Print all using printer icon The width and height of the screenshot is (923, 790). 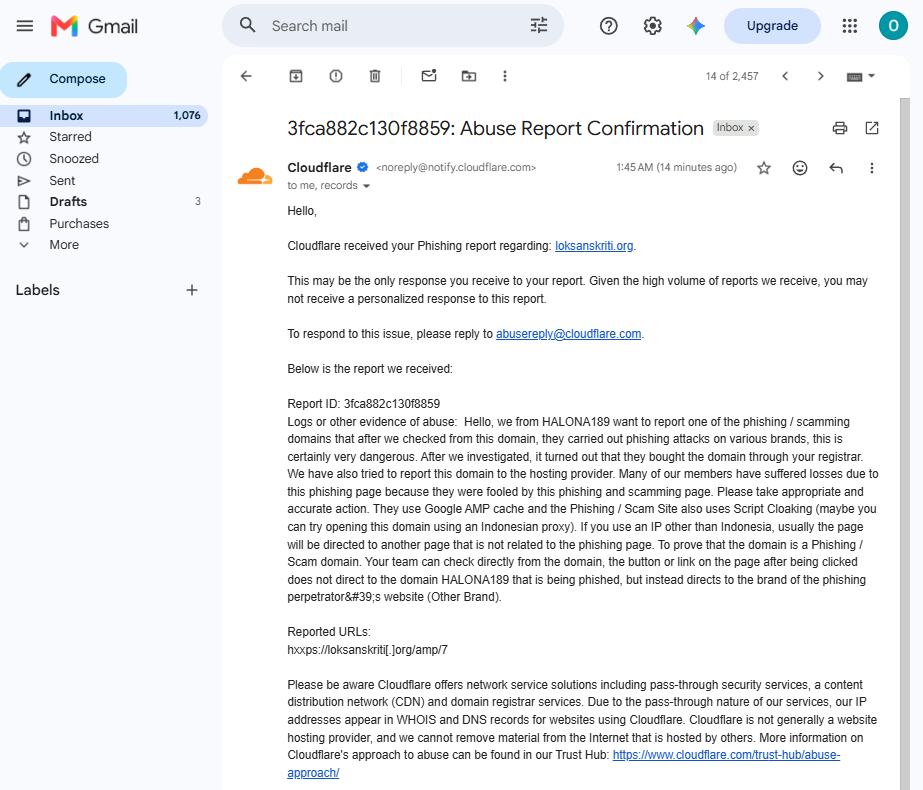840,128
